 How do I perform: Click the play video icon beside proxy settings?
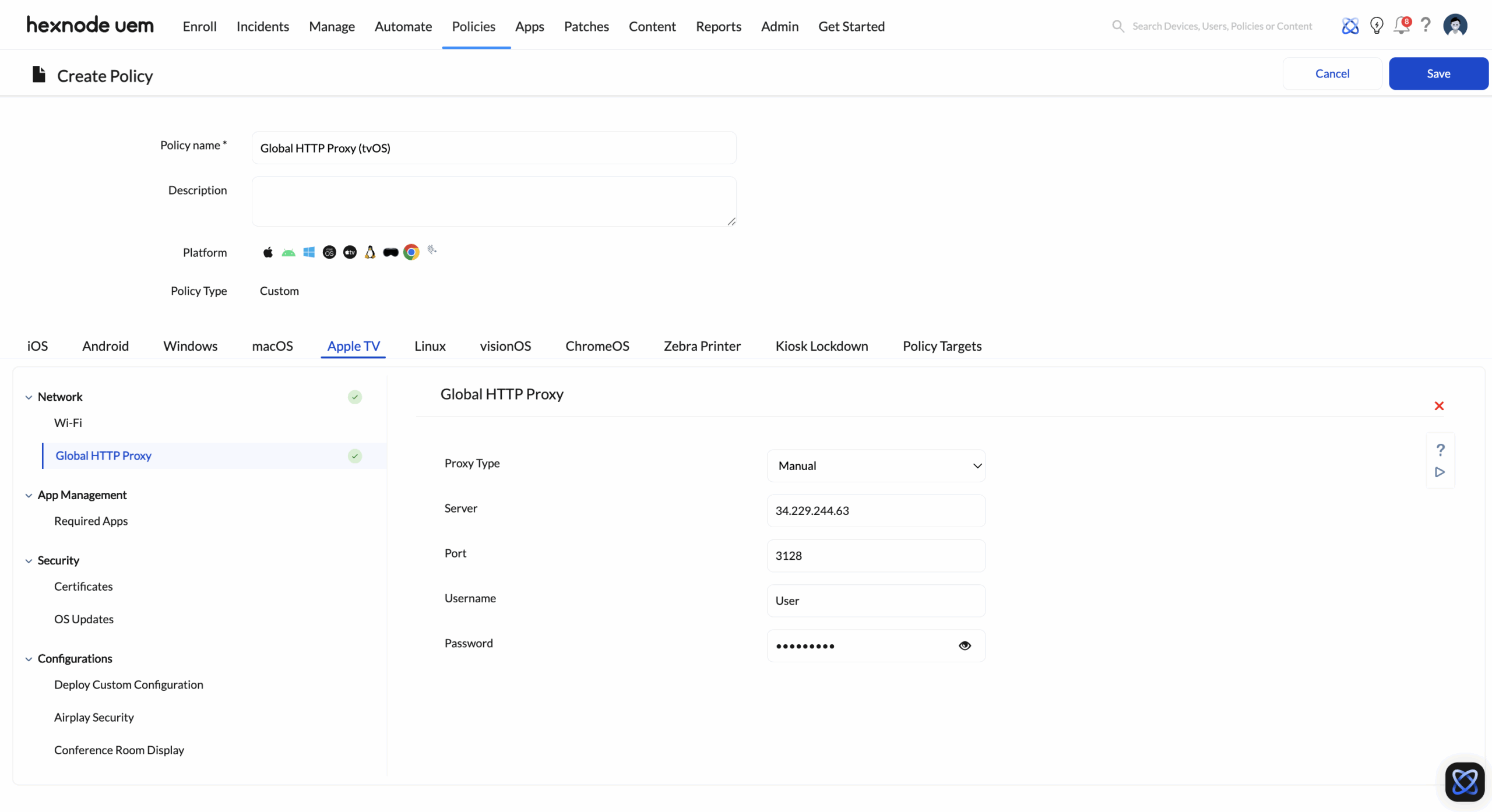click(x=1440, y=472)
